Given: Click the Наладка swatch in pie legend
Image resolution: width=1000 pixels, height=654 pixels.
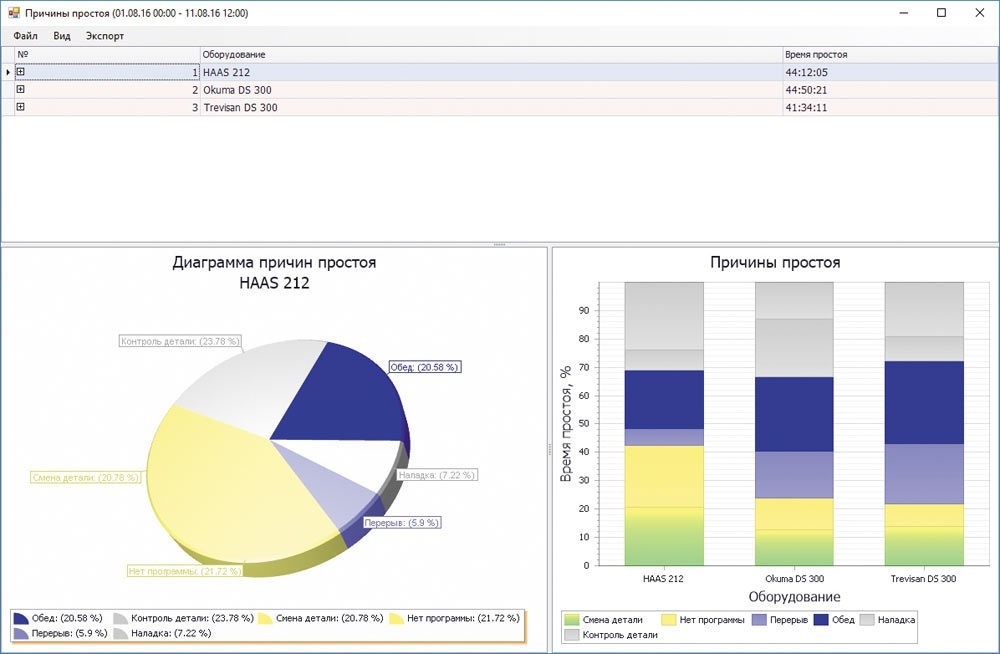Looking at the screenshot, I should (x=121, y=634).
